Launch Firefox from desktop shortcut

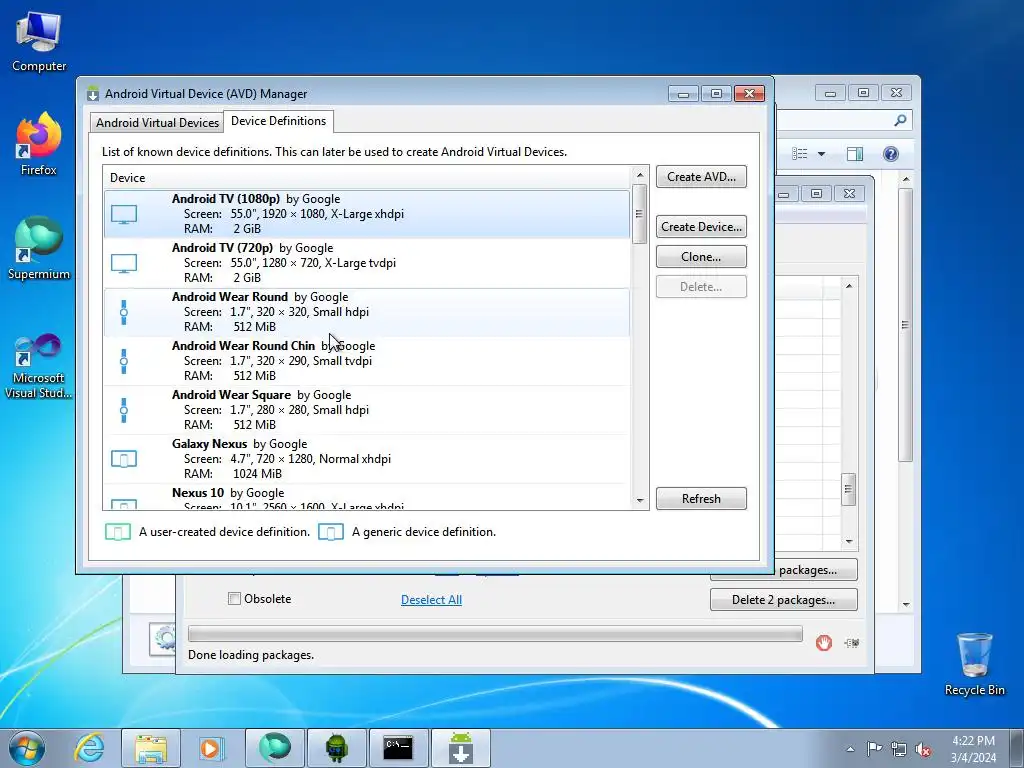[x=39, y=144]
